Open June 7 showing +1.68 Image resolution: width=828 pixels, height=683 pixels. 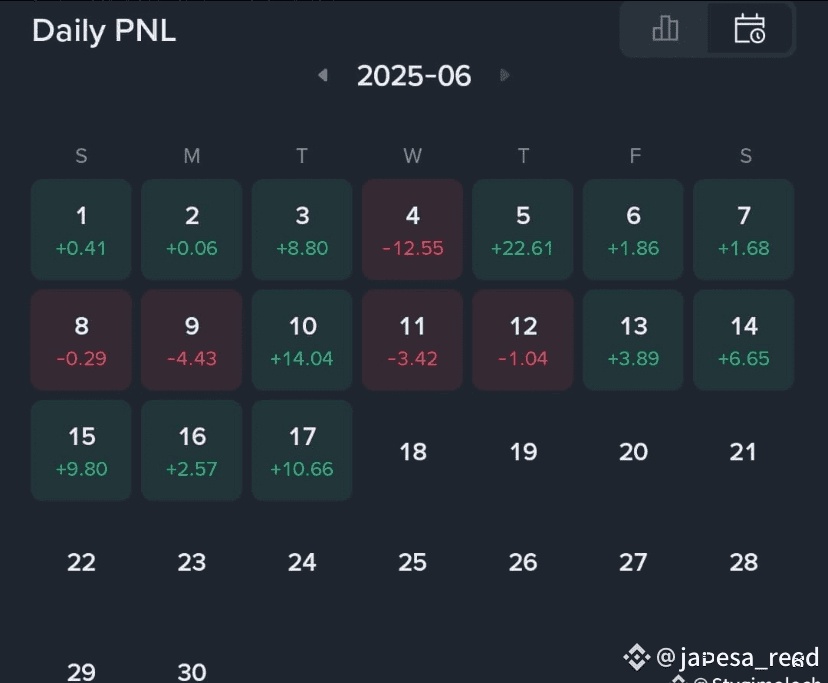743,230
